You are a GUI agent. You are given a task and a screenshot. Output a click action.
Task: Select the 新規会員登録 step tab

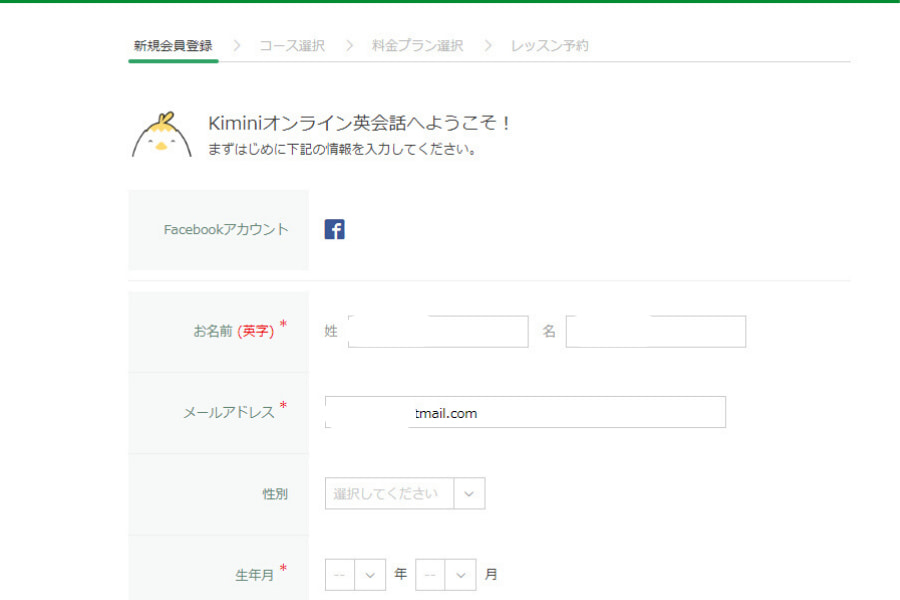point(173,46)
